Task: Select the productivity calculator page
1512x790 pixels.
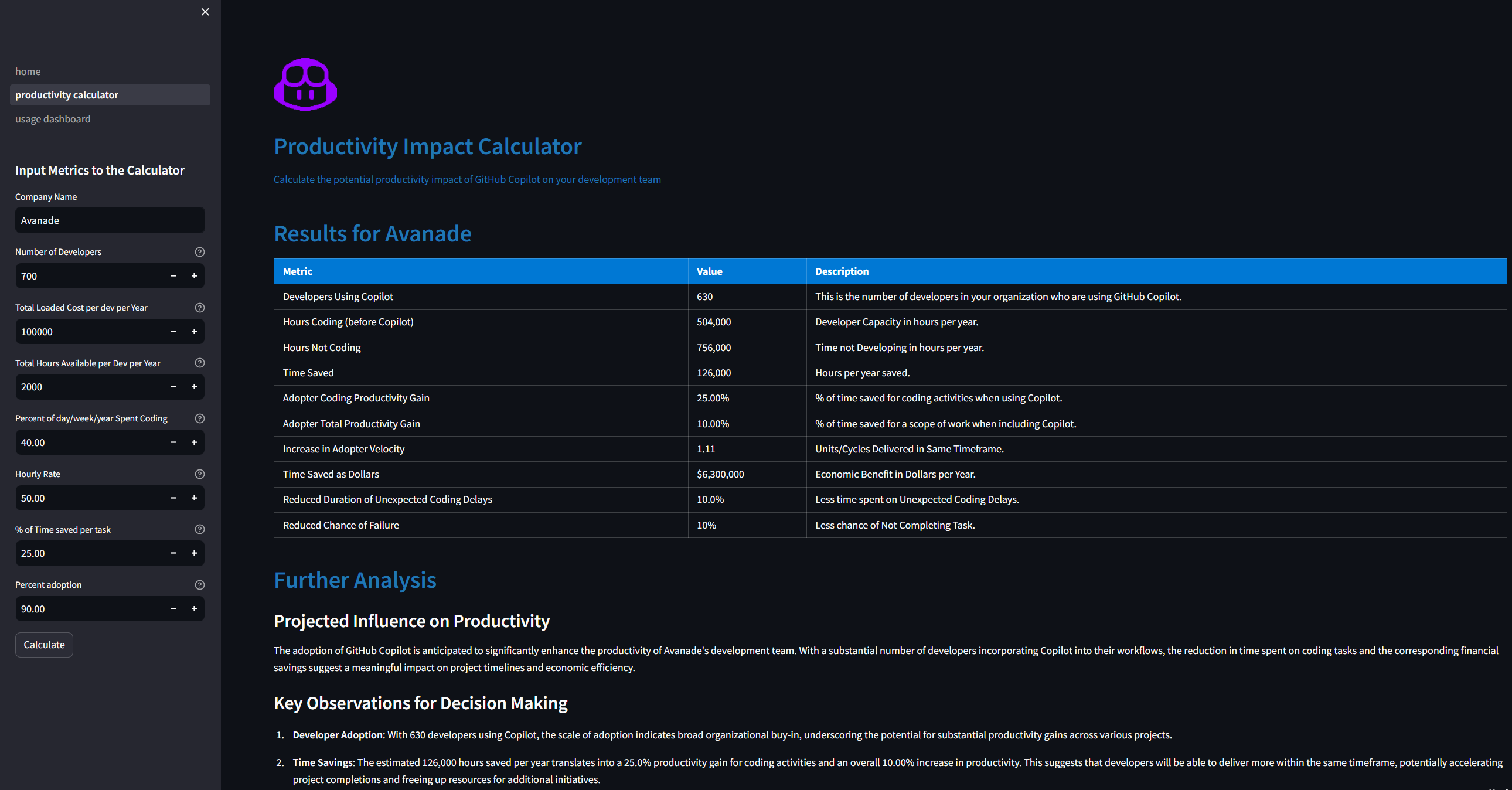Action: point(110,95)
